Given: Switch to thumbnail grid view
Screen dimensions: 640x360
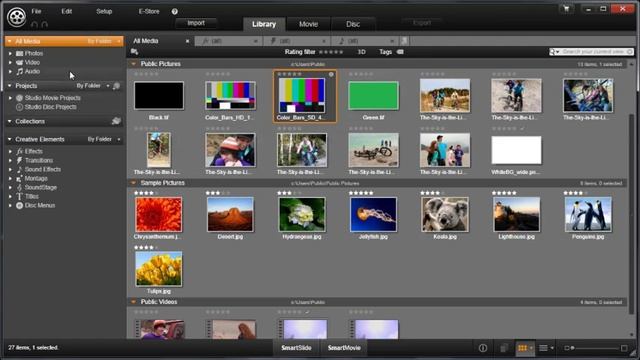Looking at the screenshot, I should click(522, 348).
